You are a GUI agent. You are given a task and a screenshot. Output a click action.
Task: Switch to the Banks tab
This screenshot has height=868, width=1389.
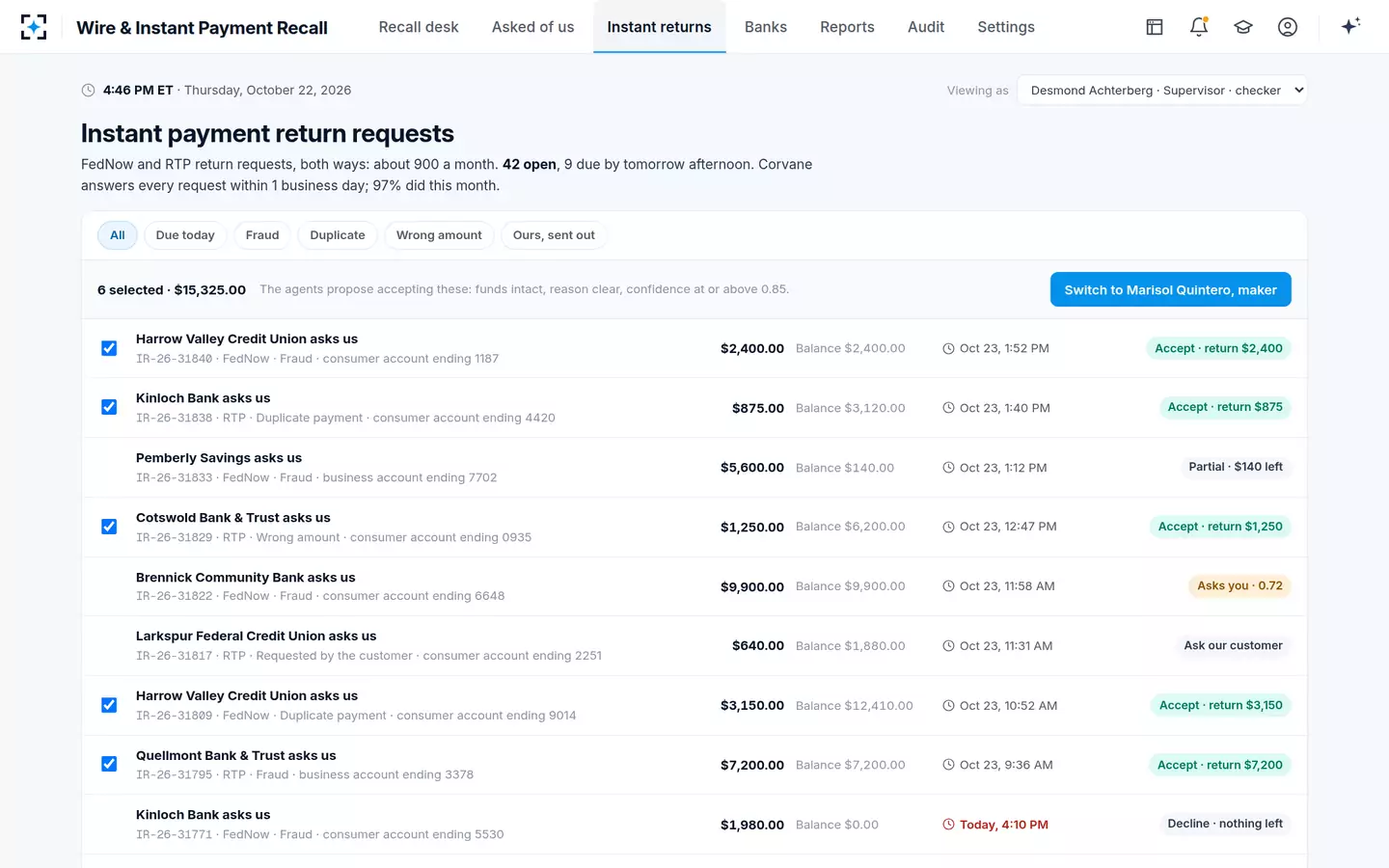click(766, 27)
